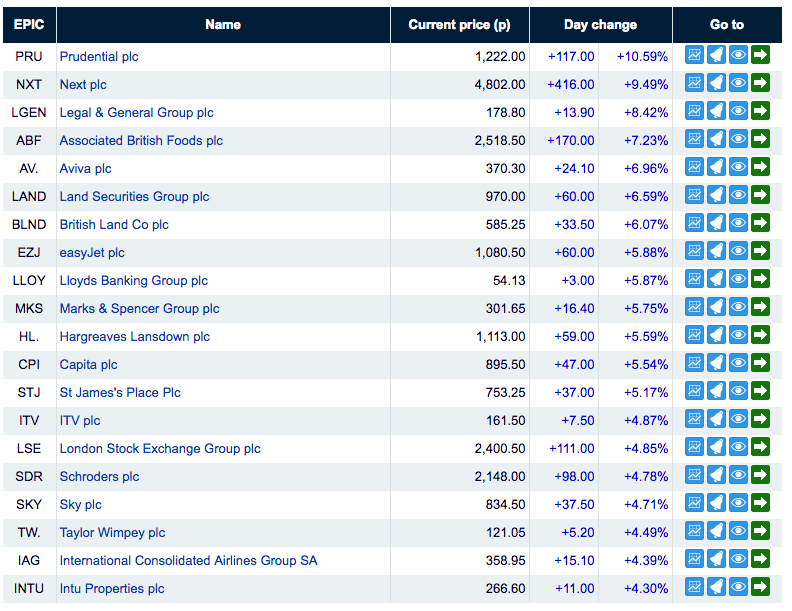Open the Schroders plc link
The image size is (792, 611).
click(100, 477)
